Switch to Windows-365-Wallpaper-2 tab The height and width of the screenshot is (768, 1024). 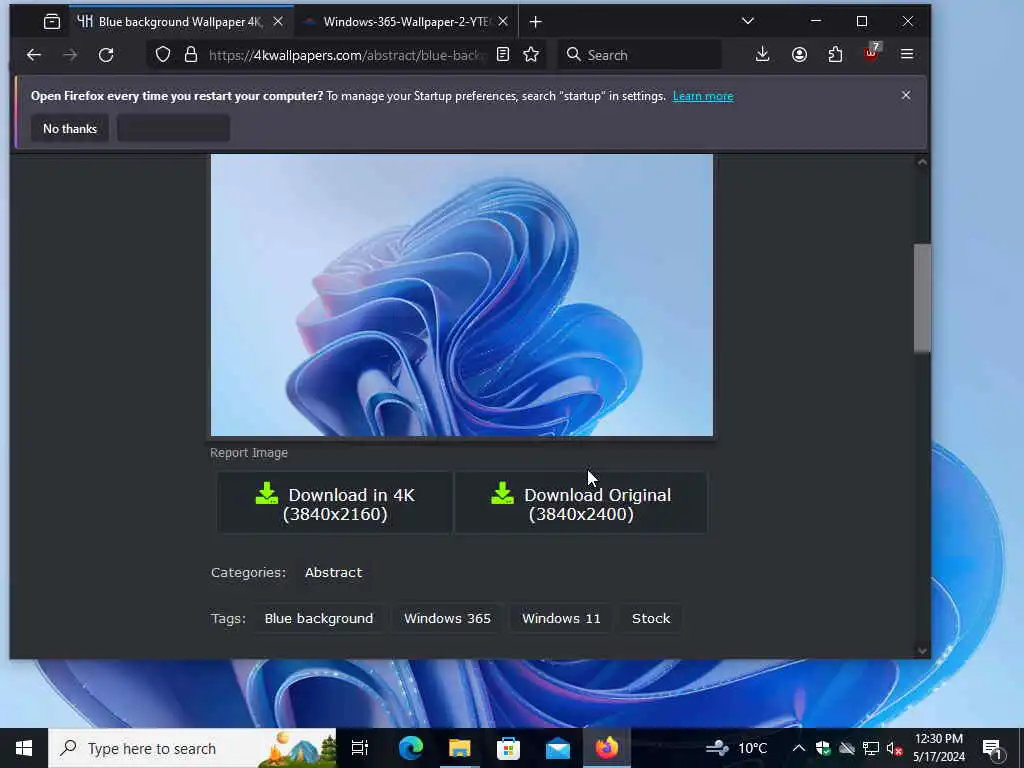pos(406,22)
